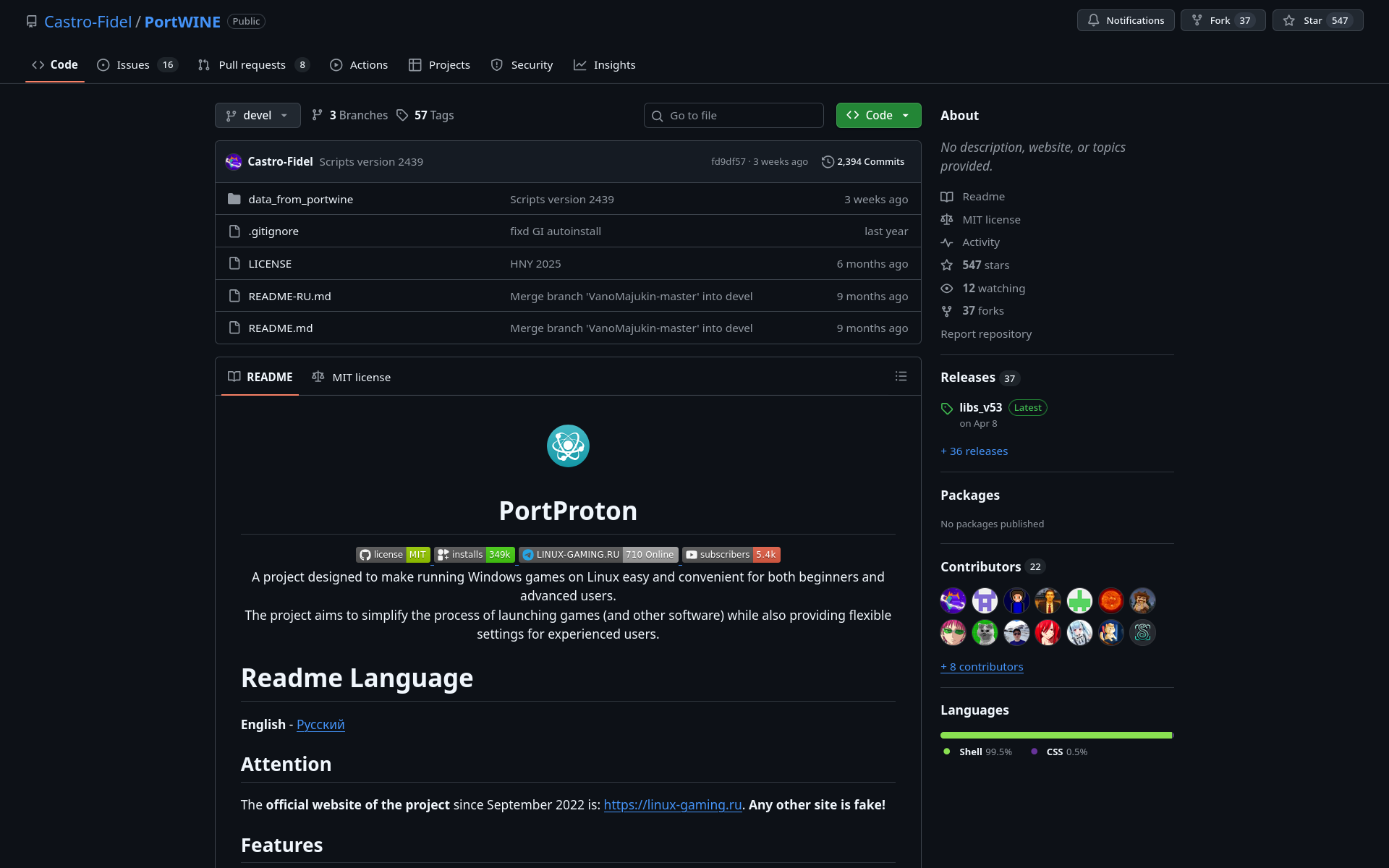
Task: Switch to MIT license tab in README
Action: (352, 377)
